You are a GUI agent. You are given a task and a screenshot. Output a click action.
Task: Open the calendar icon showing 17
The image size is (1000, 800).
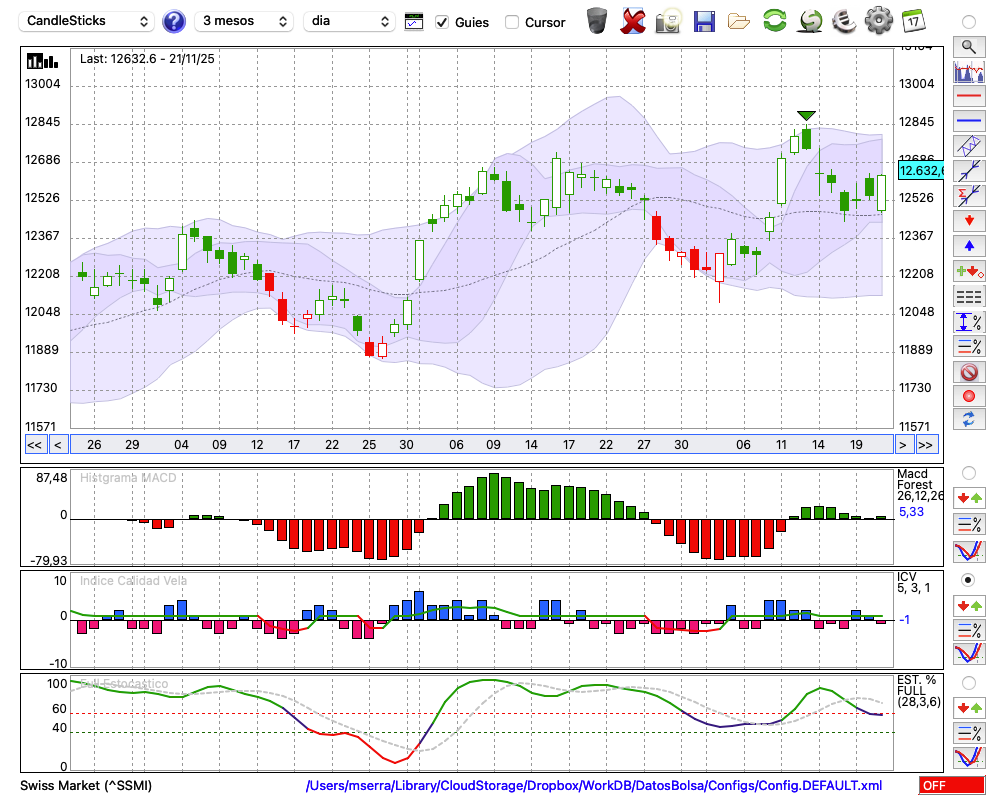912,20
